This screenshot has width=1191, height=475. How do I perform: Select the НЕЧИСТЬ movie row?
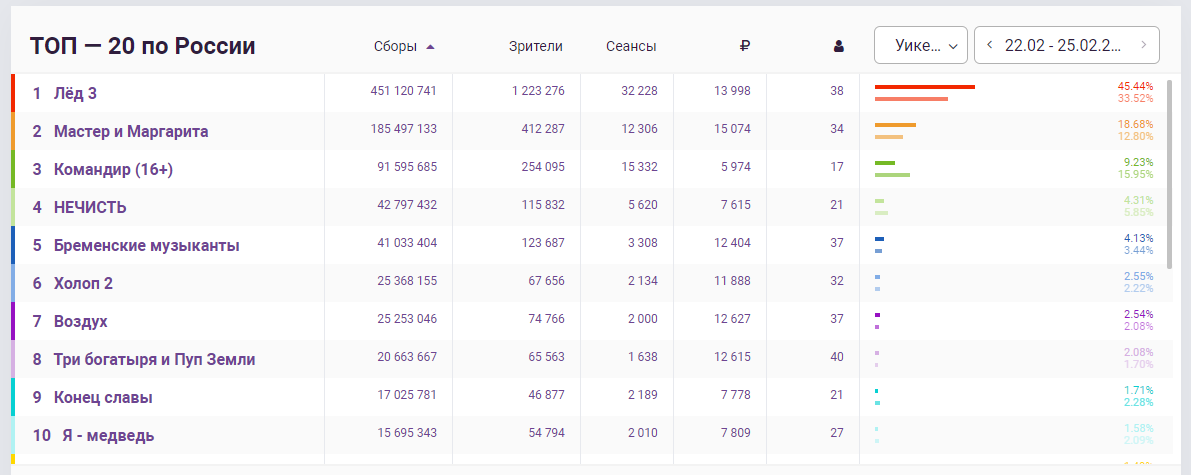(90, 207)
